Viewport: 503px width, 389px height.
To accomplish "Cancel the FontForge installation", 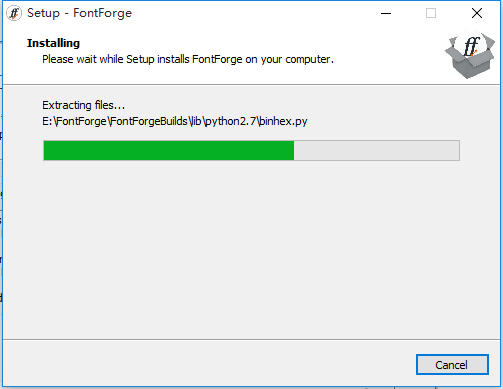I will 452,365.
